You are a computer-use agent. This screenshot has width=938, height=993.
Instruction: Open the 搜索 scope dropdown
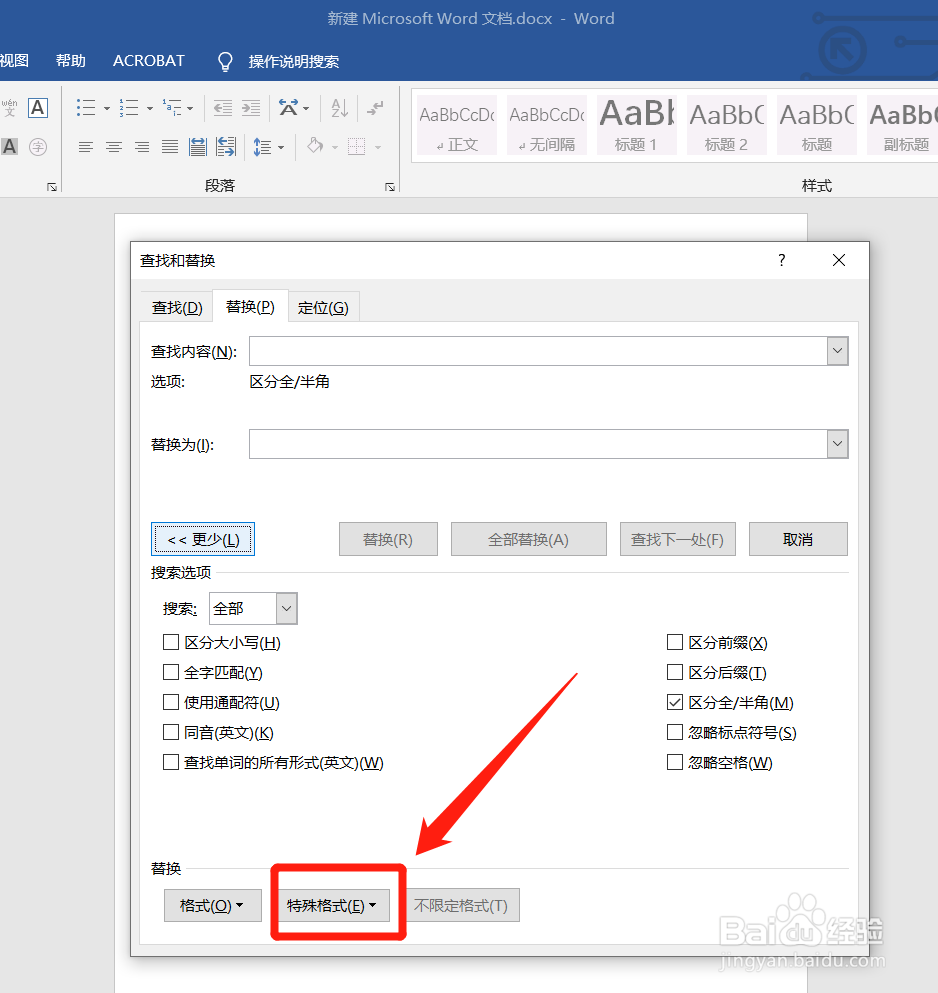pos(286,608)
